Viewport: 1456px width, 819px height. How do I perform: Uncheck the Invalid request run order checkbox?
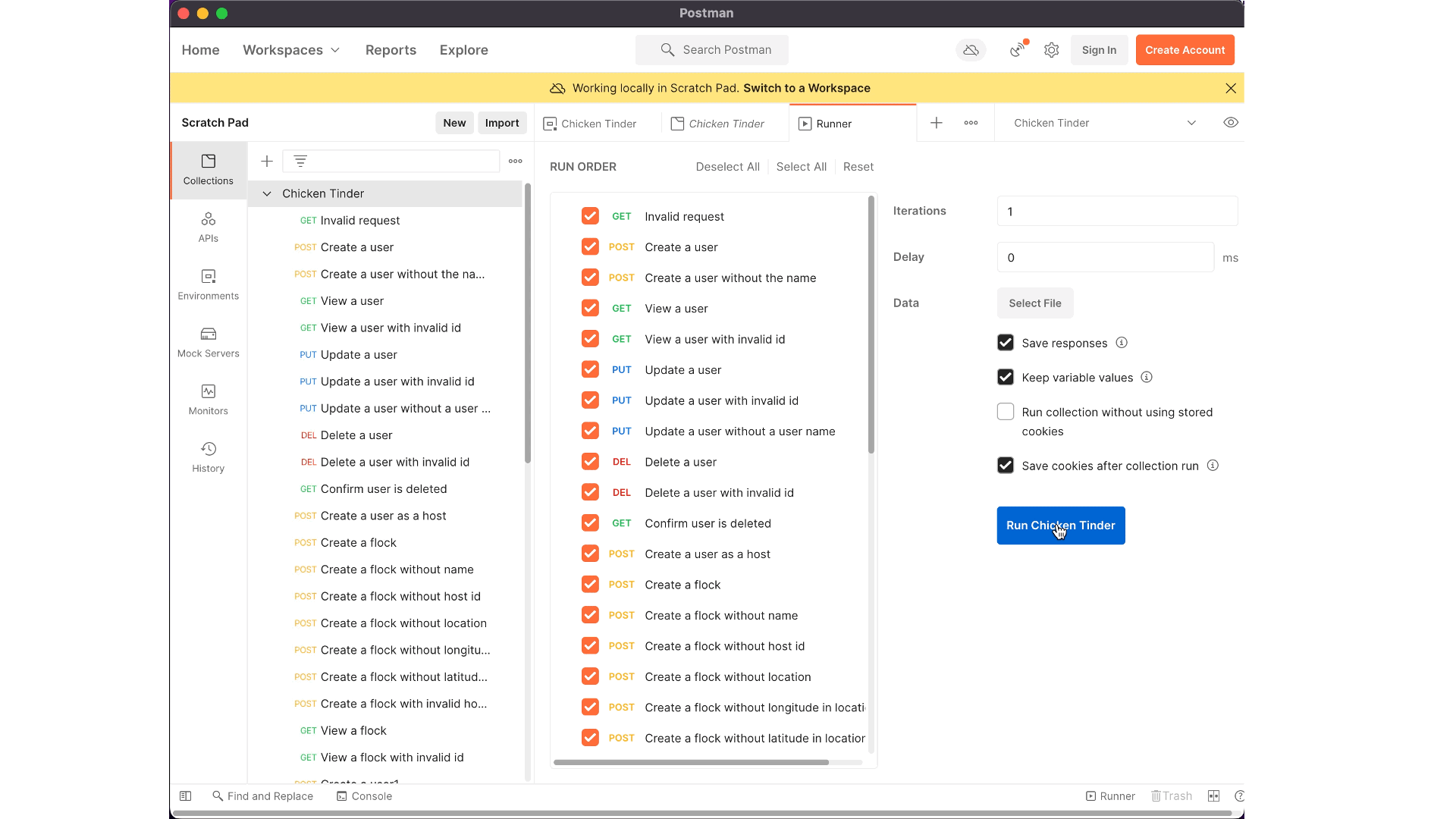tap(590, 216)
